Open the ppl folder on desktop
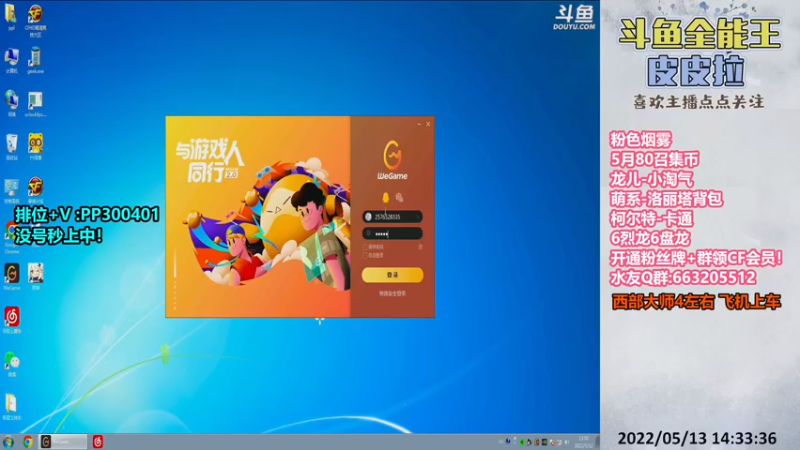 11,17
